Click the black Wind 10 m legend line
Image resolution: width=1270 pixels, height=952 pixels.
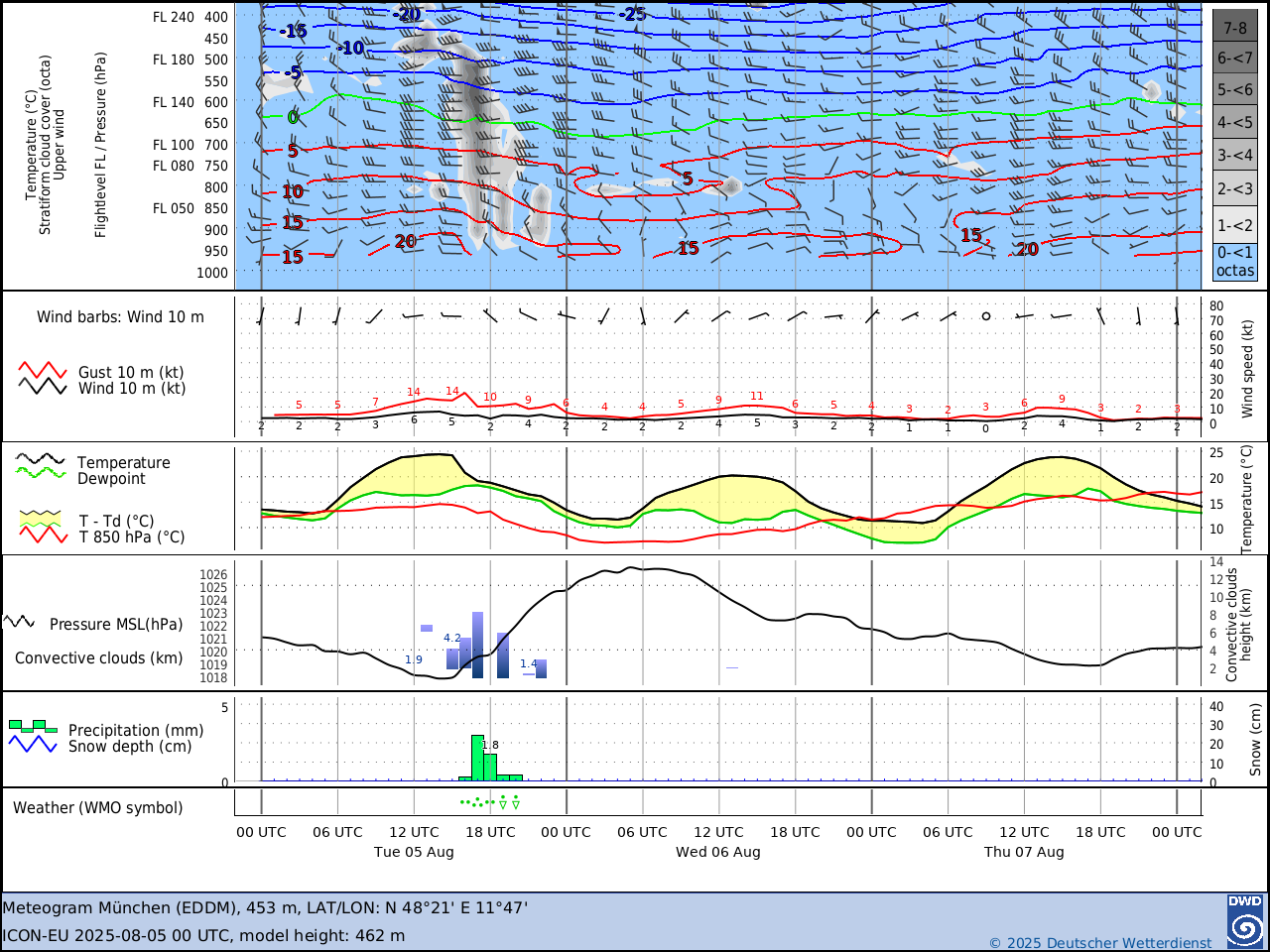[43, 386]
